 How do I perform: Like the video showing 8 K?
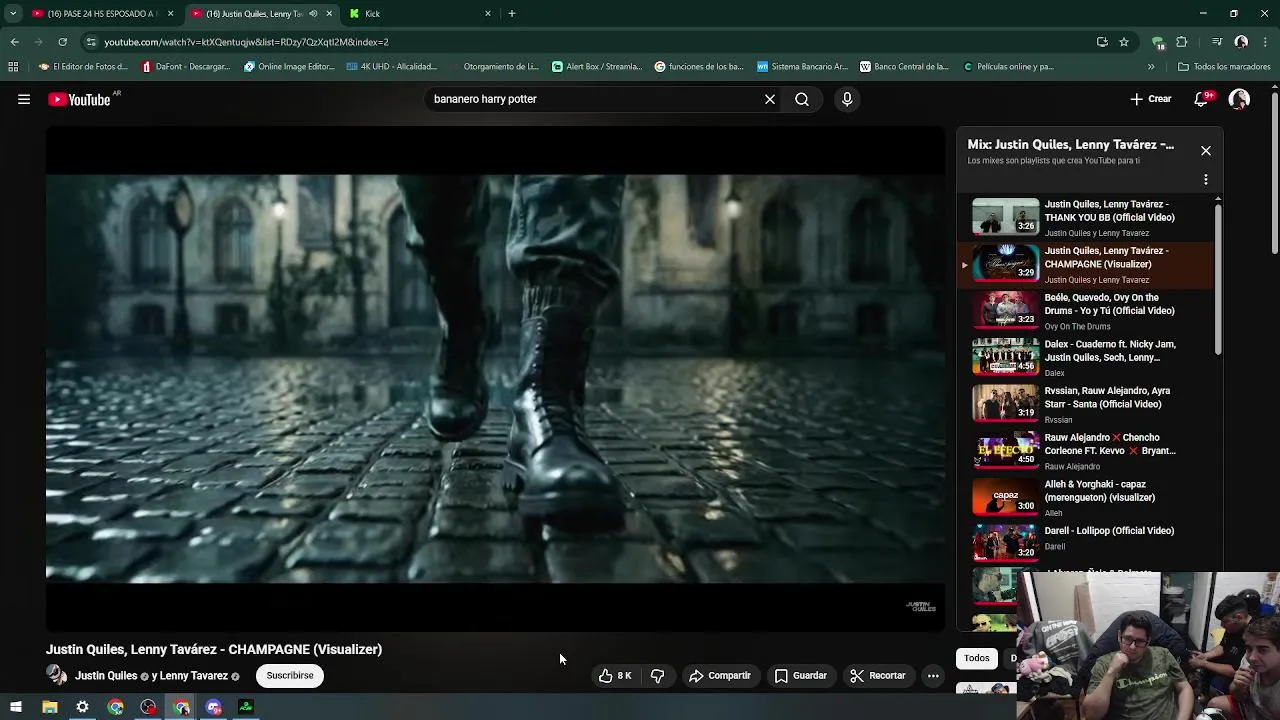[615, 676]
